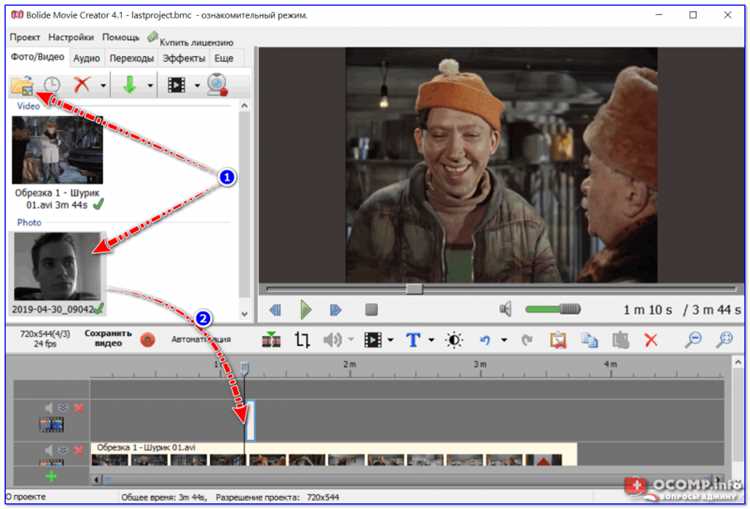Step to previous frame in preview

tap(275, 310)
